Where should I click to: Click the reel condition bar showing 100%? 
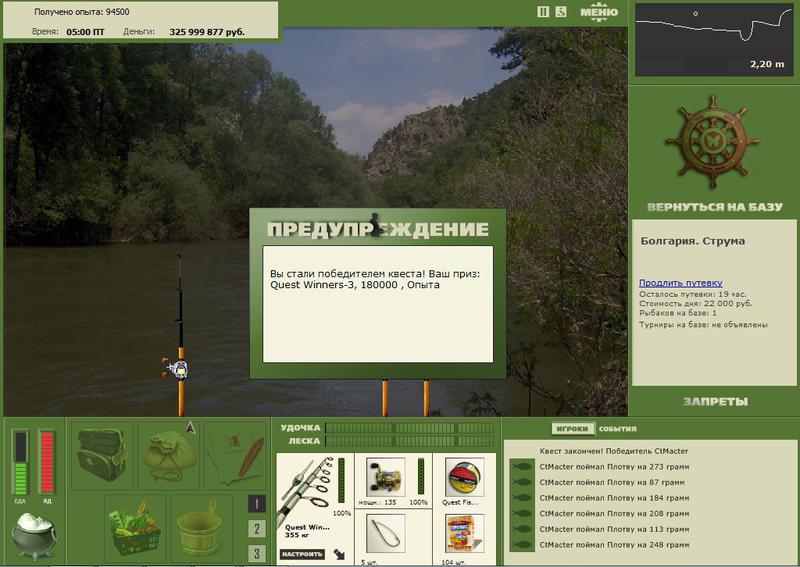[x=421, y=476]
